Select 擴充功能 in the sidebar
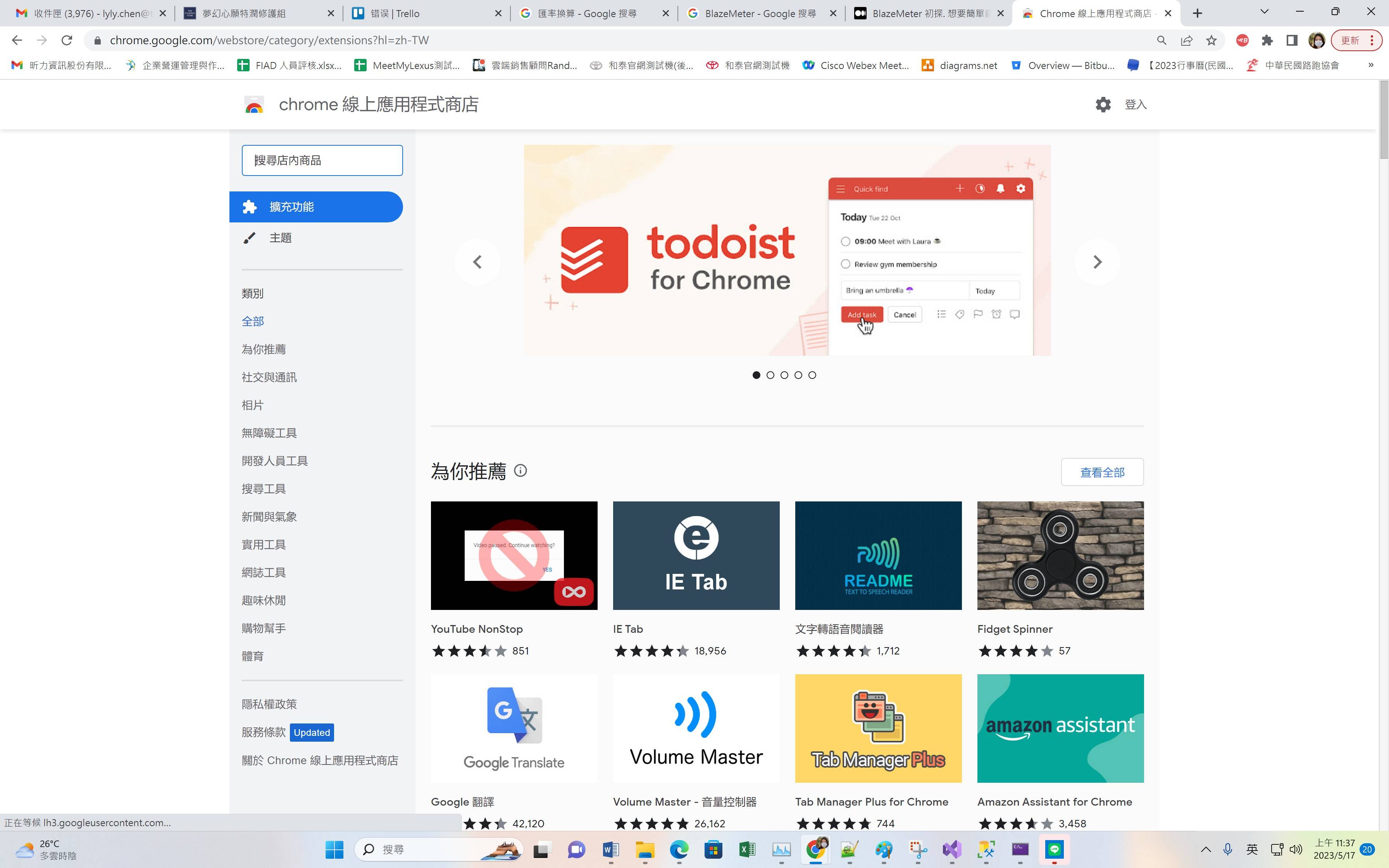This screenshot has width=1389, height=868. [316, 207]
